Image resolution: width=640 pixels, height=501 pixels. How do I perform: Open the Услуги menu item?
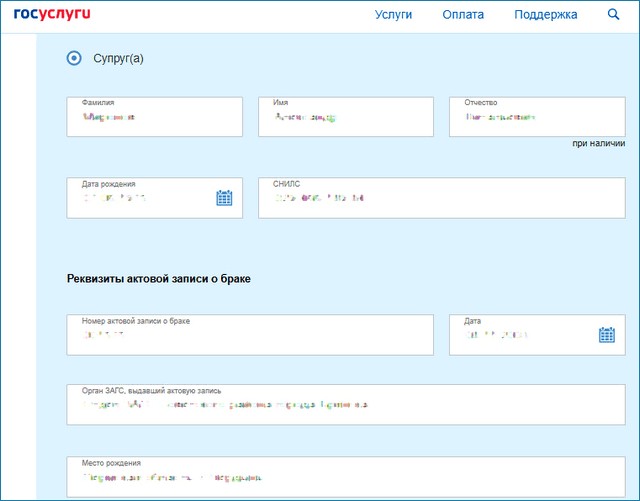pyautogui.click(x=393, y=15)
